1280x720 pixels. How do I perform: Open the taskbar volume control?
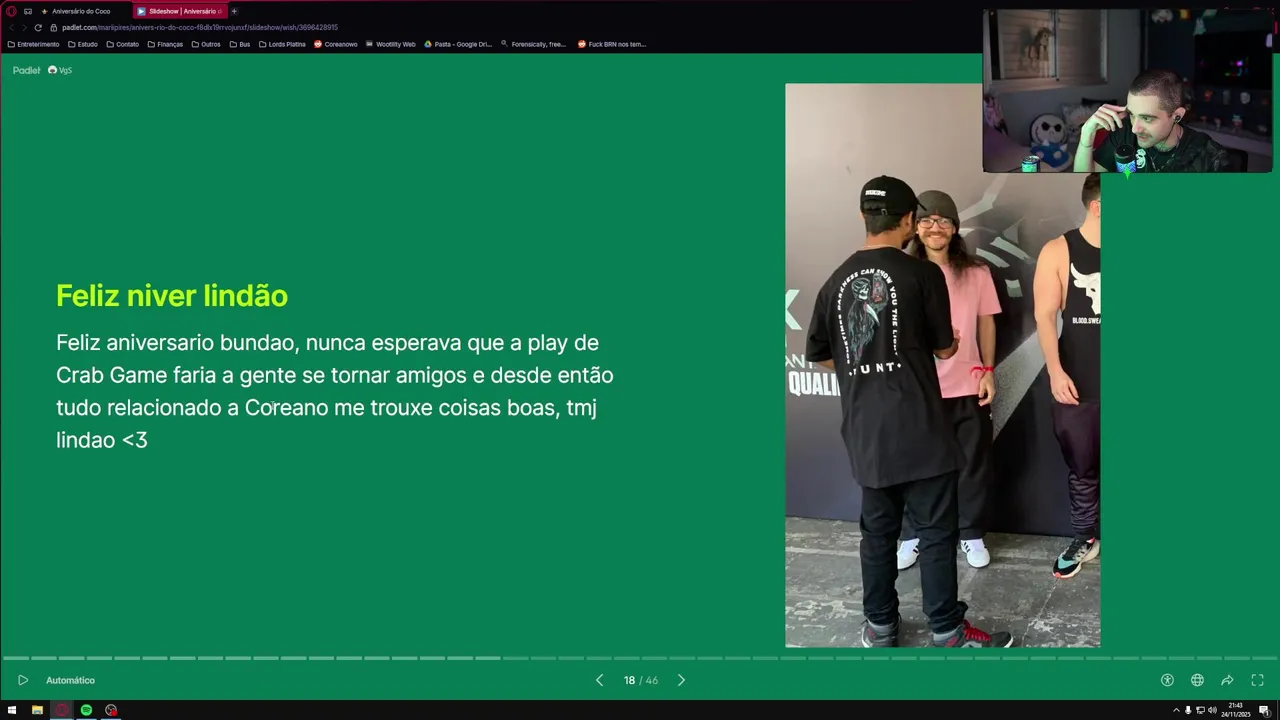click(x=1212, y=710)
